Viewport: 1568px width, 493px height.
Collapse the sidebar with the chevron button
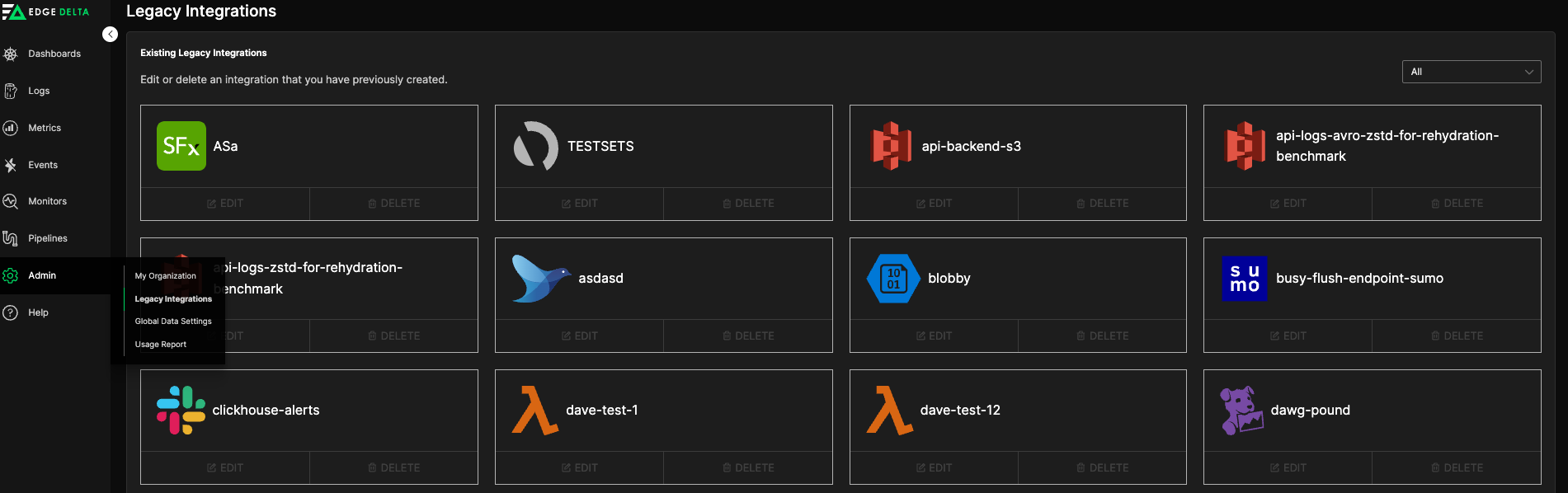click(110, 34)
